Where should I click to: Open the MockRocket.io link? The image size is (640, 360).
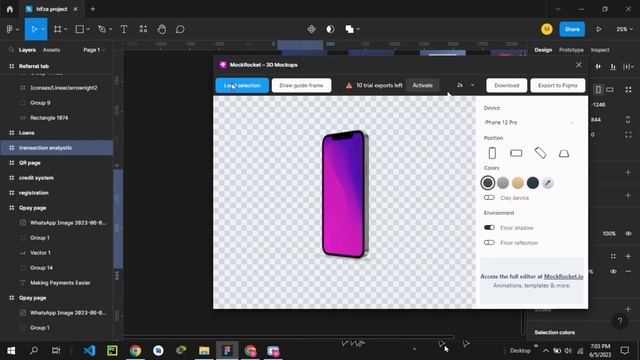point(563,276)
